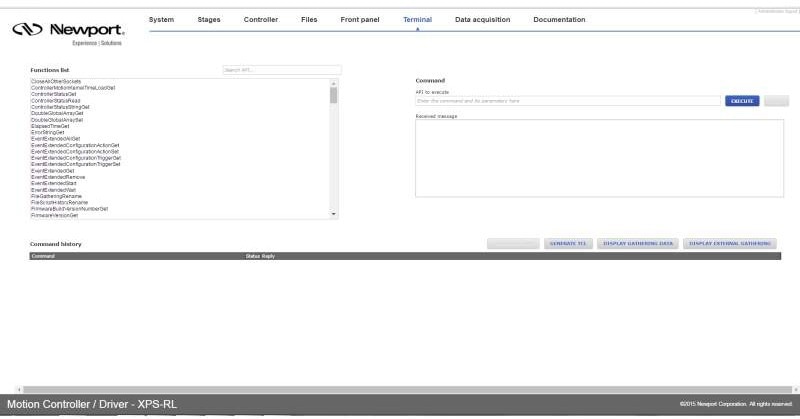The height and width of the screenshot is (419, 800).
Task: Click Display External Gathering button
Action: point(730,243)
